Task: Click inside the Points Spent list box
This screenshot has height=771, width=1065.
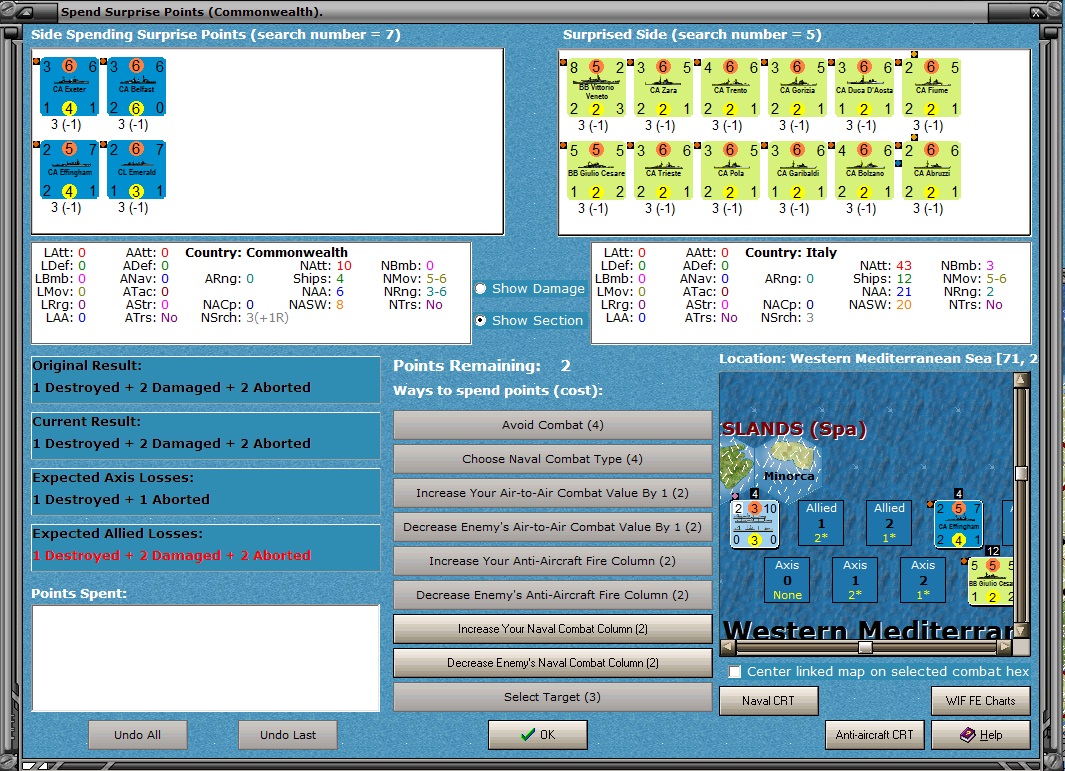Action: (206, 658)
